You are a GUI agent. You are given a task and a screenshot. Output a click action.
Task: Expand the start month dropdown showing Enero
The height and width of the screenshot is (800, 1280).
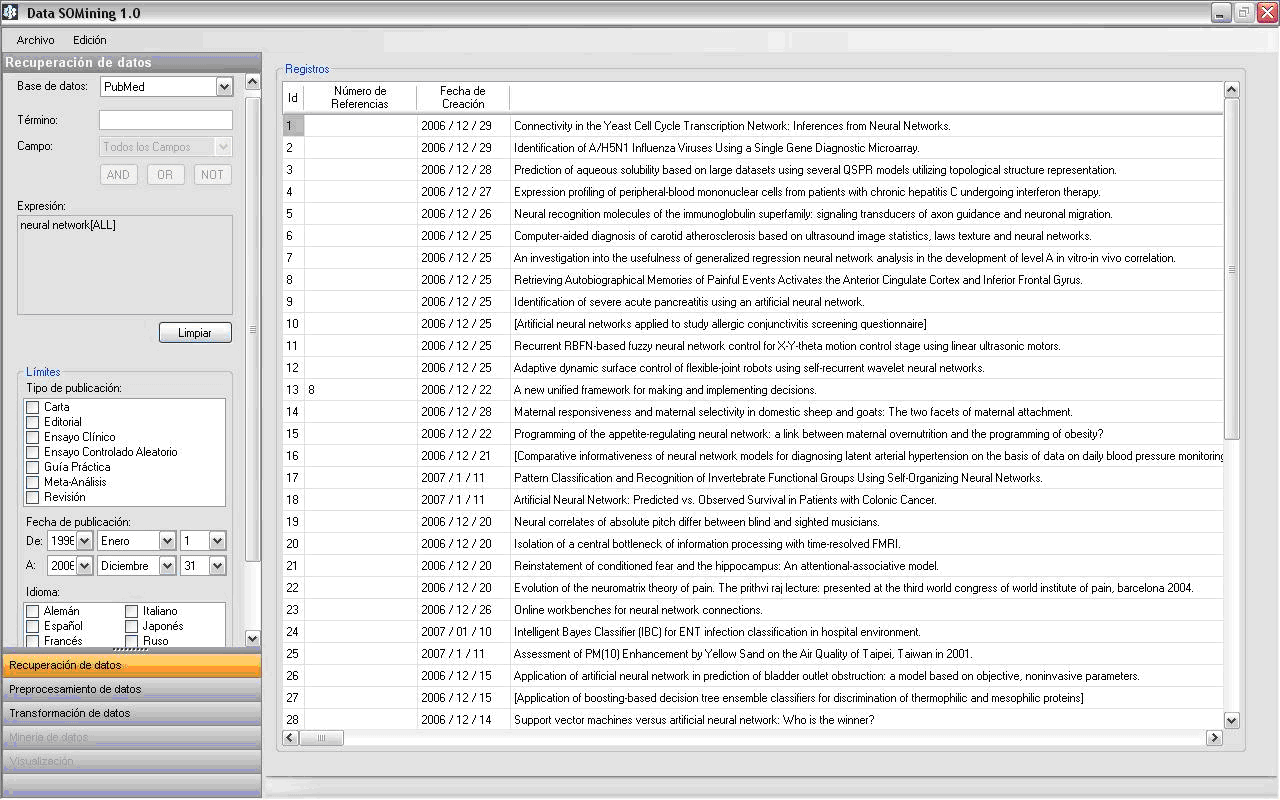166,541
